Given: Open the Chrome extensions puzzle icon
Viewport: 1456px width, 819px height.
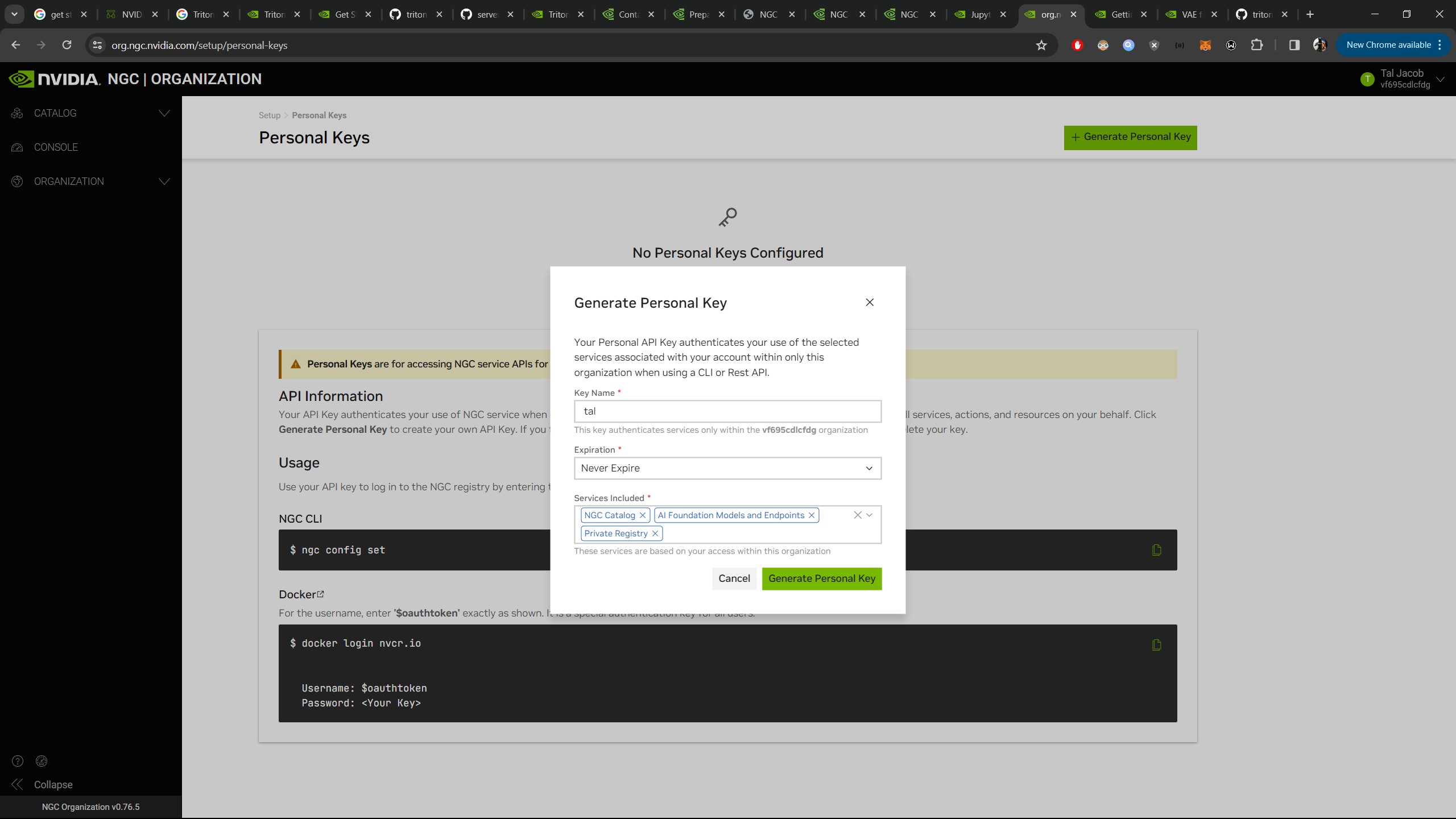Looking at the screenshot, I should click(1257, 45).
